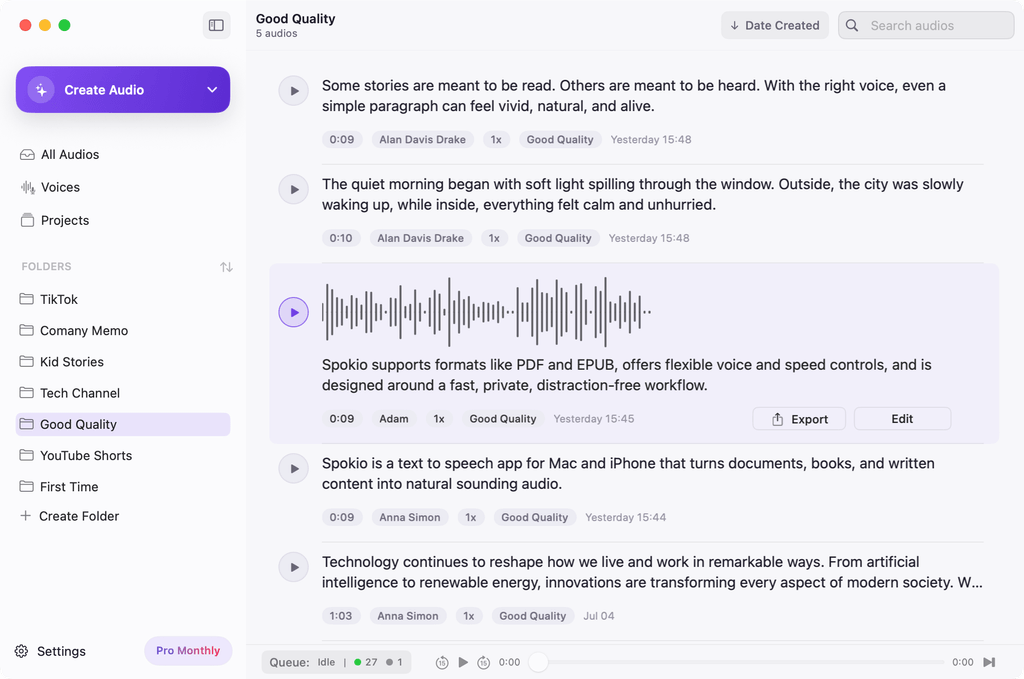Play the 'Spokio is a text to speech' audio
The width and height of the screenshot is (1024, 679).
coord(294,469)
